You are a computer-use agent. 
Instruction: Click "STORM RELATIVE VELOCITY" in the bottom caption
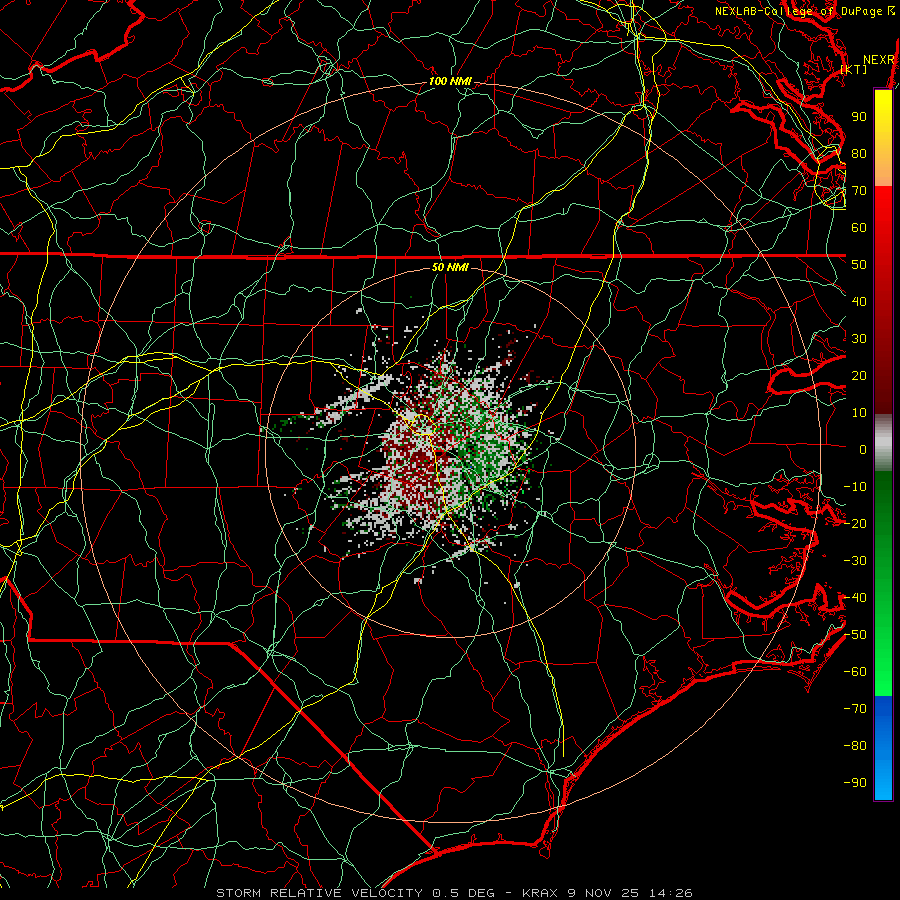321,893
